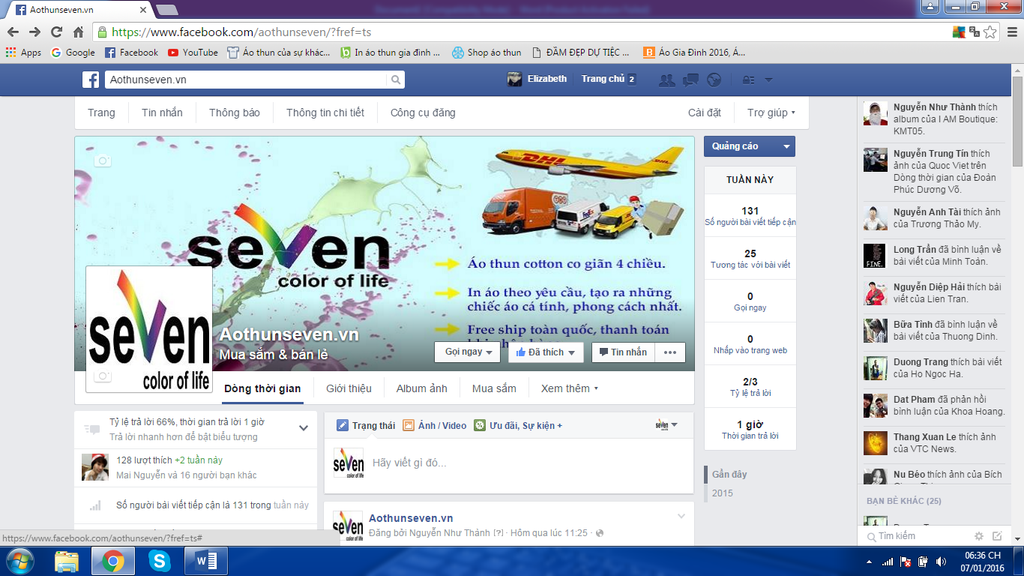1024x576 pixels.
Task: Click the browser back arrow
Action: coord(13,32)
